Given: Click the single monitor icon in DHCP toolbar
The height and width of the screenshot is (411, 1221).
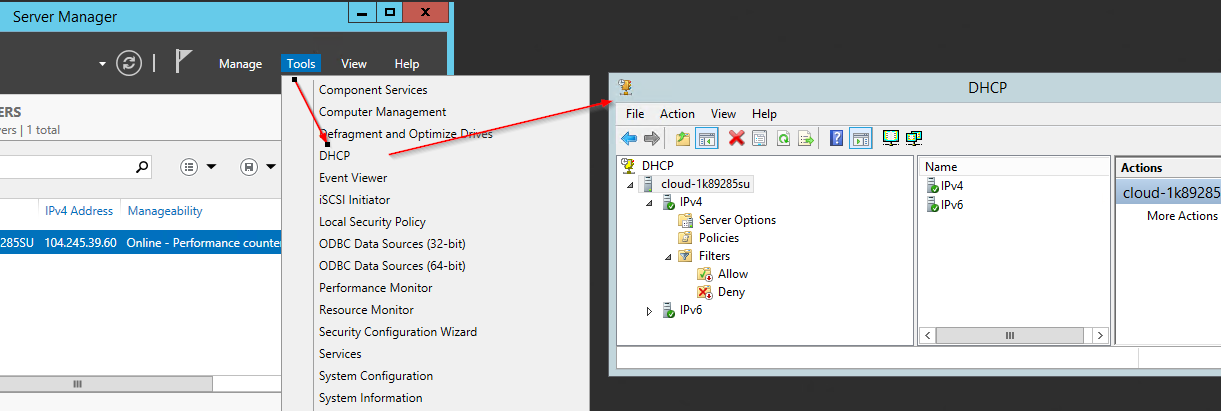Looking at the screenshot, I should point(891,139).
